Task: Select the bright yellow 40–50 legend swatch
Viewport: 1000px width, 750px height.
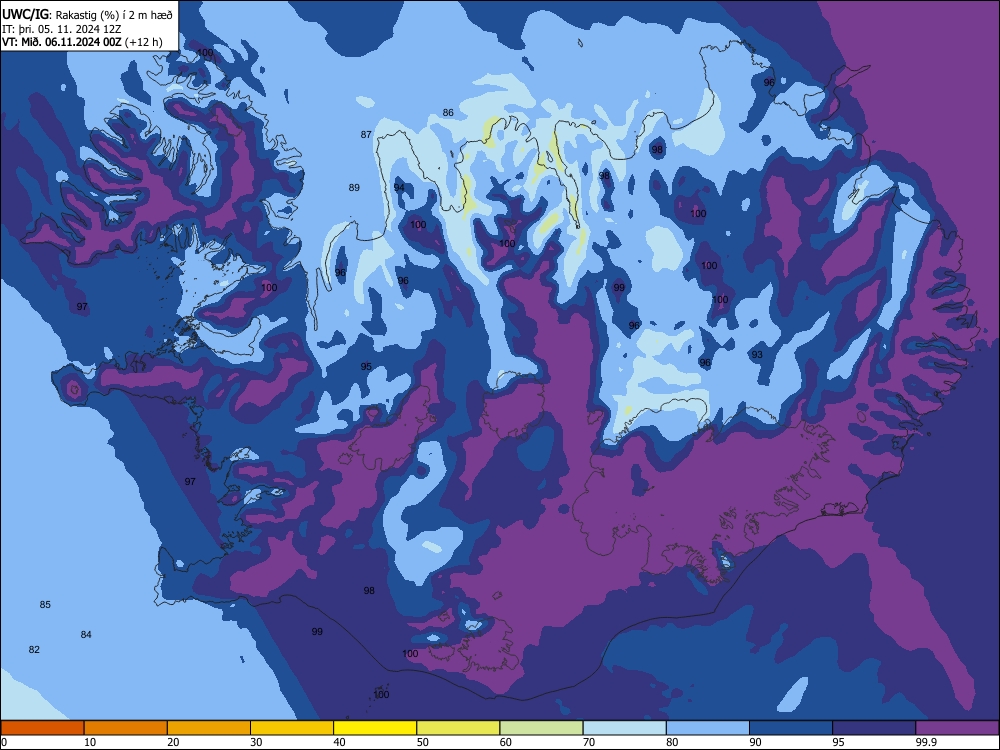Action: [375, 728]
